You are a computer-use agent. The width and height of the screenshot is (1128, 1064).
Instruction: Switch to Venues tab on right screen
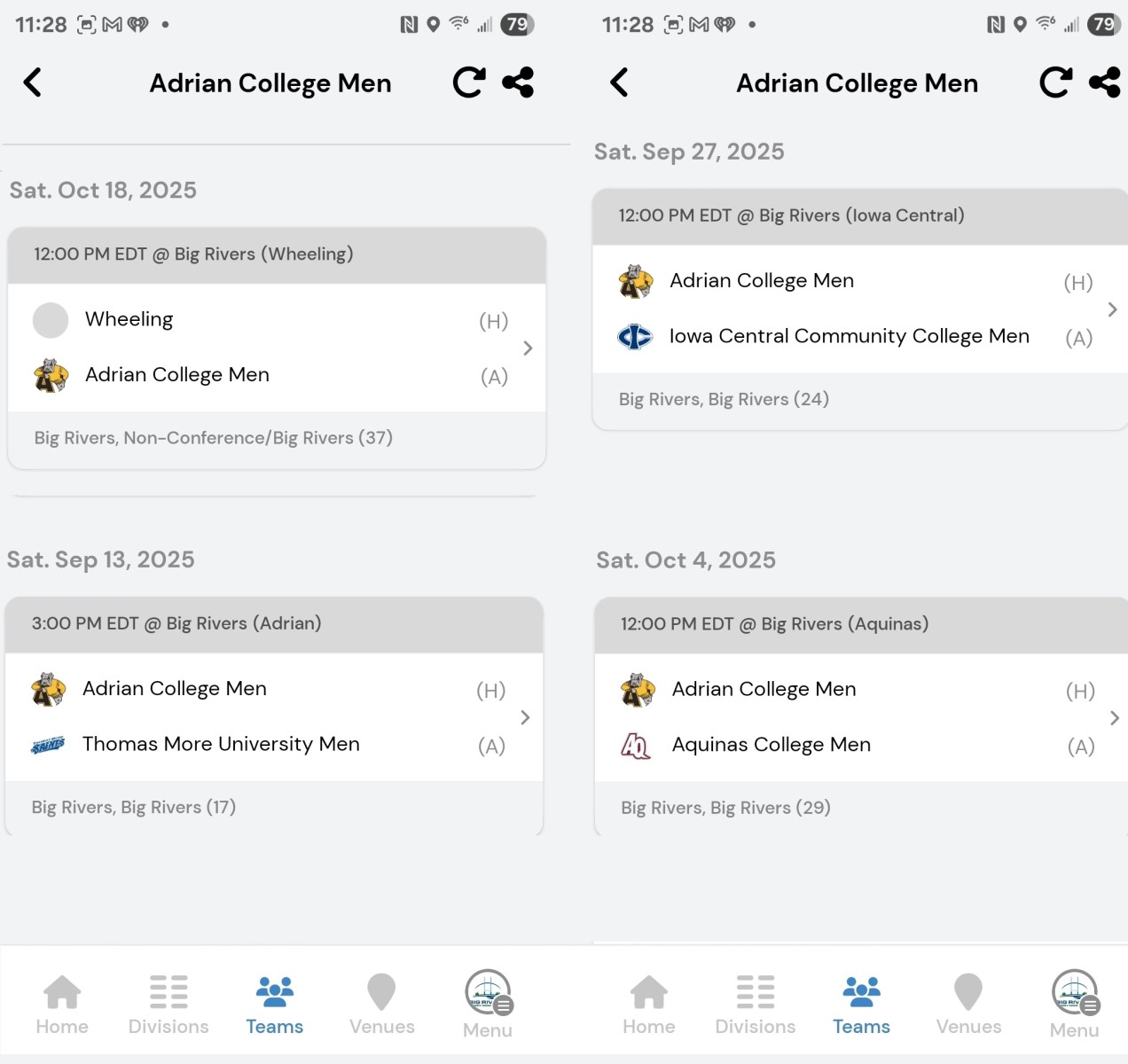tap(968, 1004)
